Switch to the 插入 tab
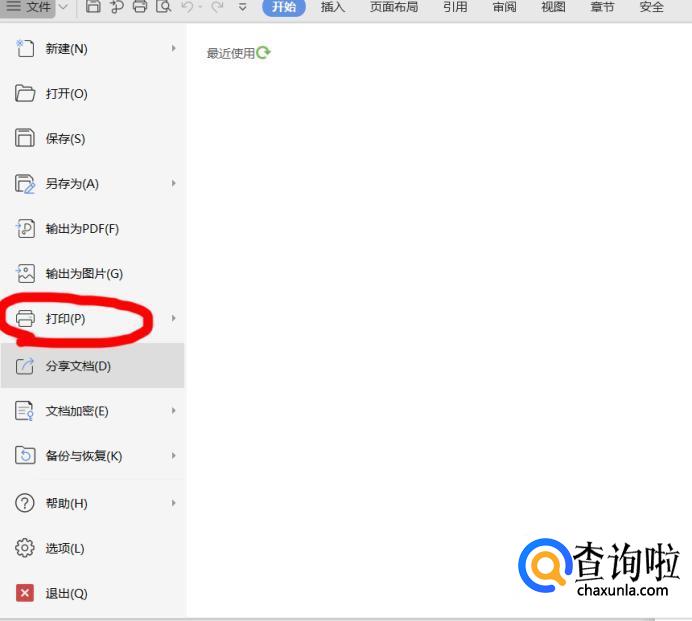 332,7
